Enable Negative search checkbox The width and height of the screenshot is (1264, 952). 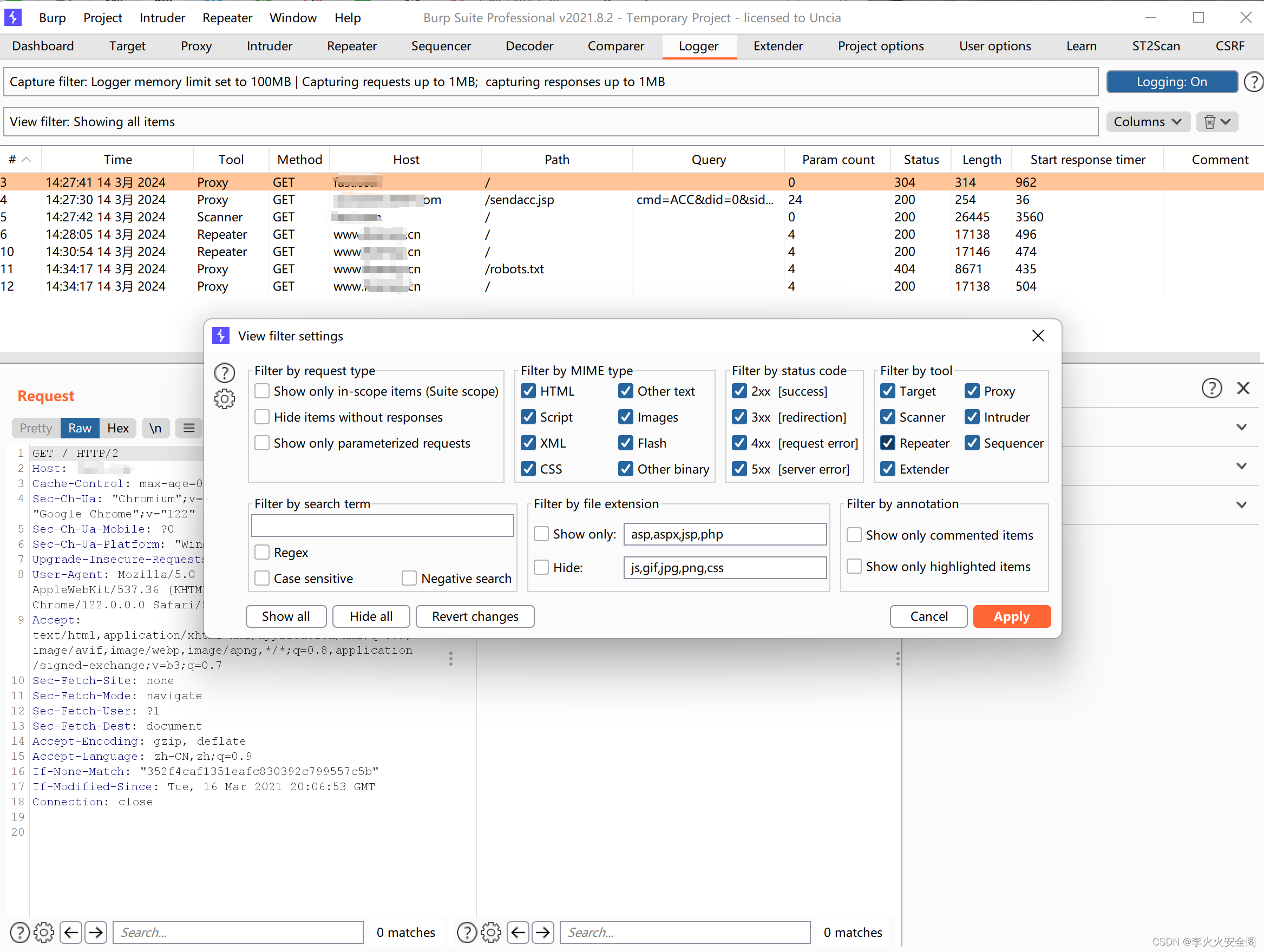point(409,578)
